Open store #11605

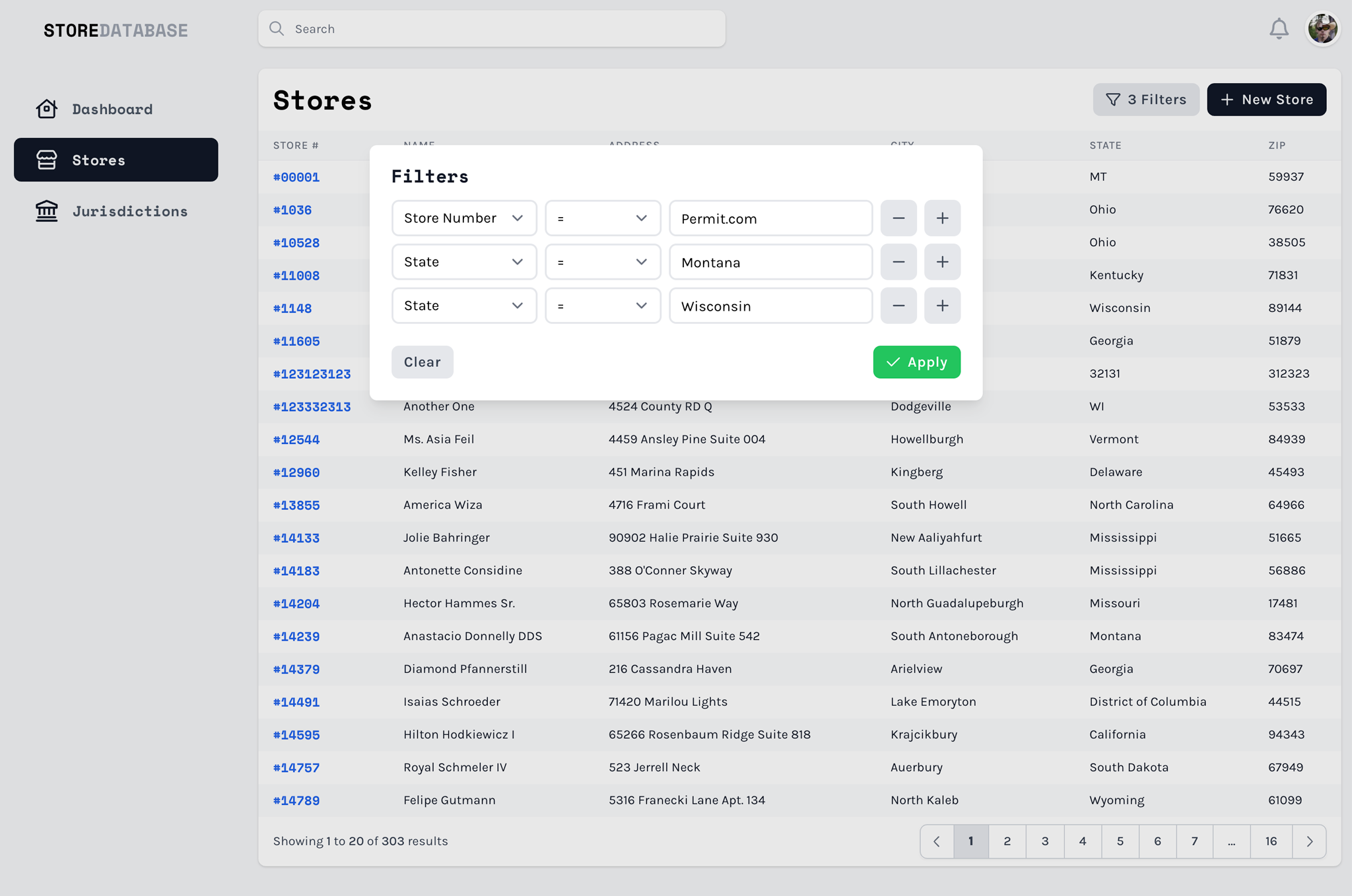point(296,341)
